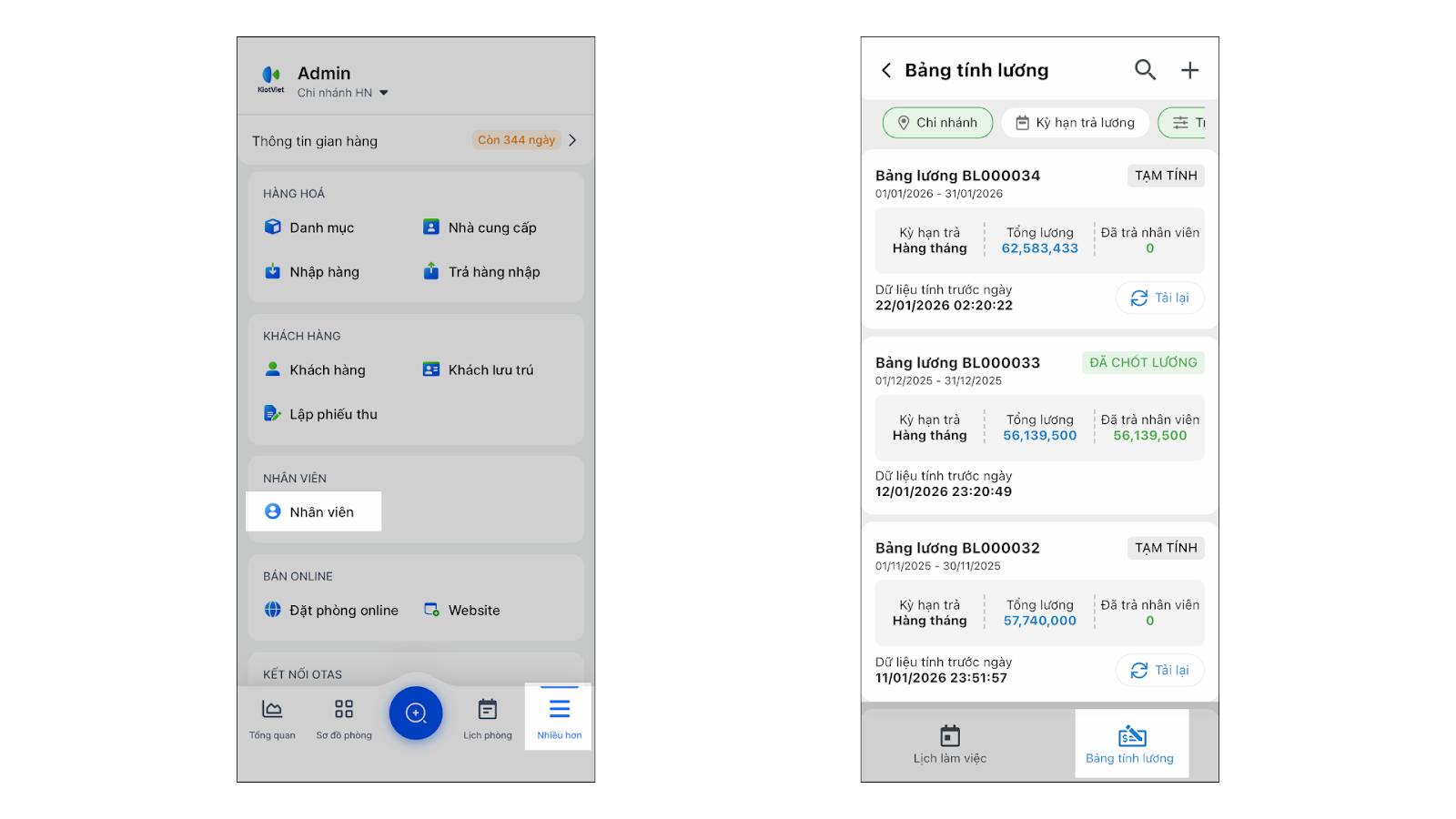Tap the blue center zoom-plus button
Viewport: 1456px width, 819px height.
416,713
